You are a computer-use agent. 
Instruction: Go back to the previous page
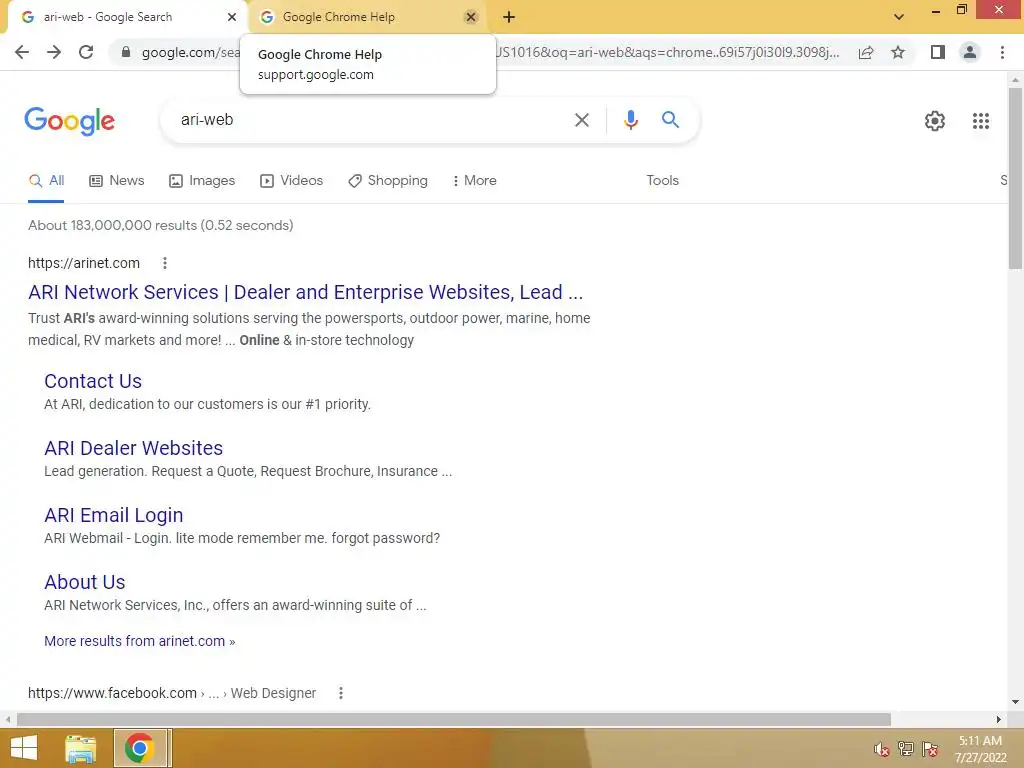[22, 52]
